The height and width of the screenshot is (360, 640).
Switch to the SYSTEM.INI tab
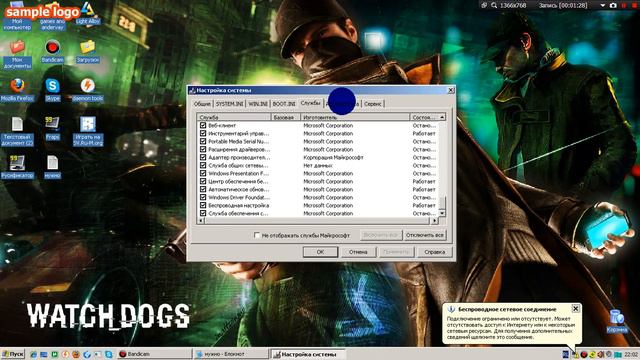click(229, 104)
